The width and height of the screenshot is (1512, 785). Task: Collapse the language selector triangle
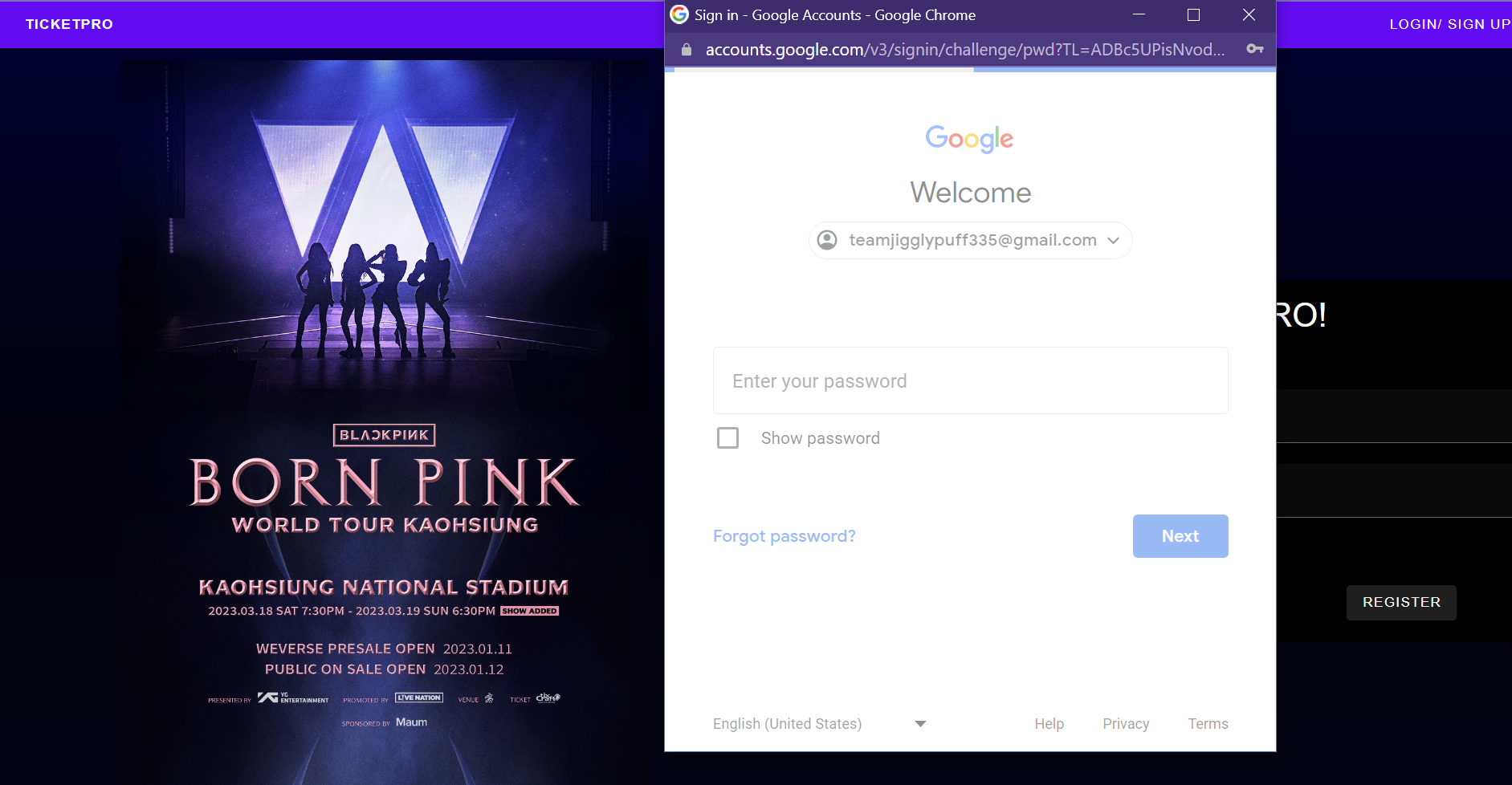pyautogui.click(x=920, y=723)
